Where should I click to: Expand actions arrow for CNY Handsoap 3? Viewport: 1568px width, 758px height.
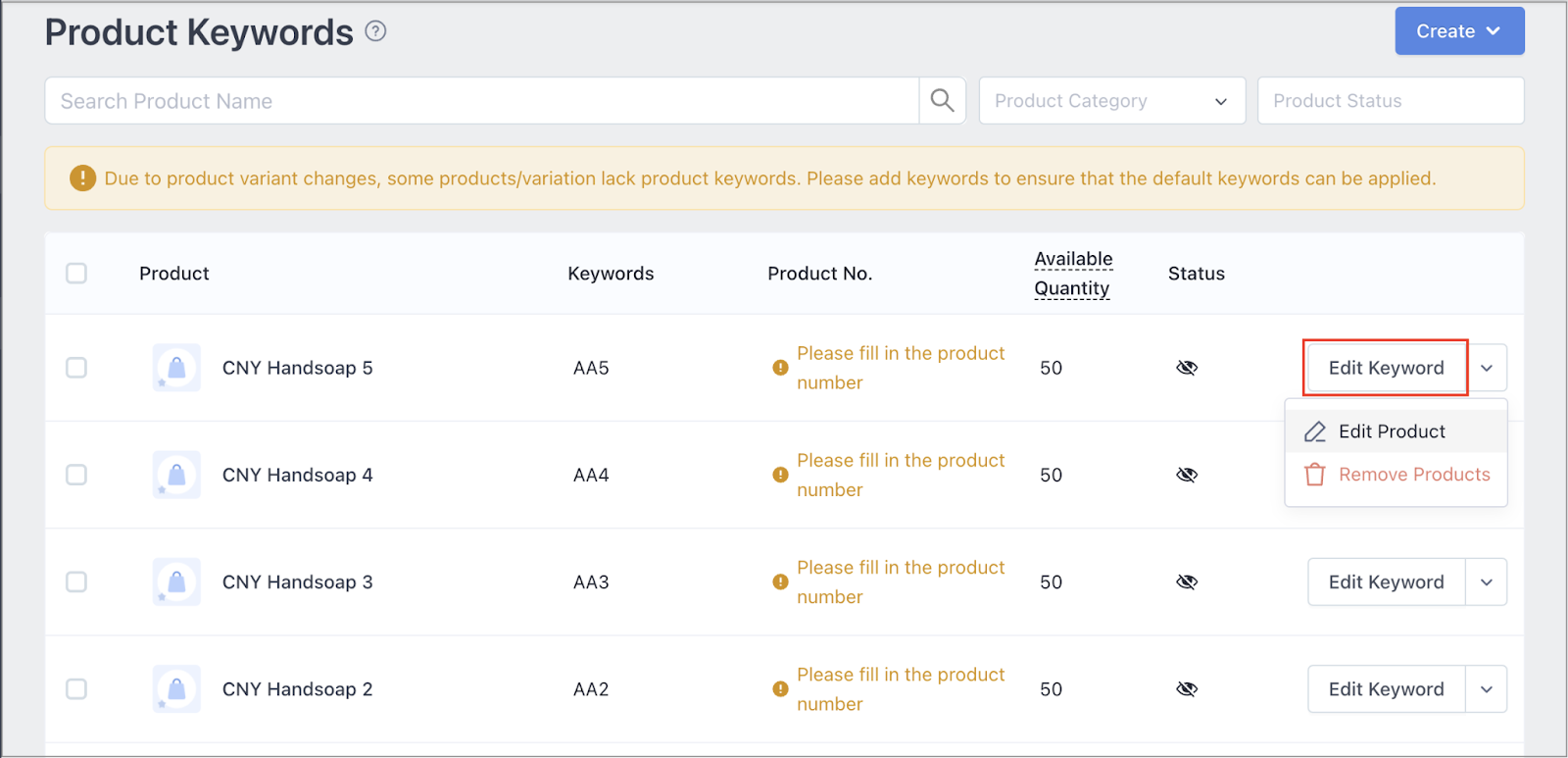(x=1487, y=581)
